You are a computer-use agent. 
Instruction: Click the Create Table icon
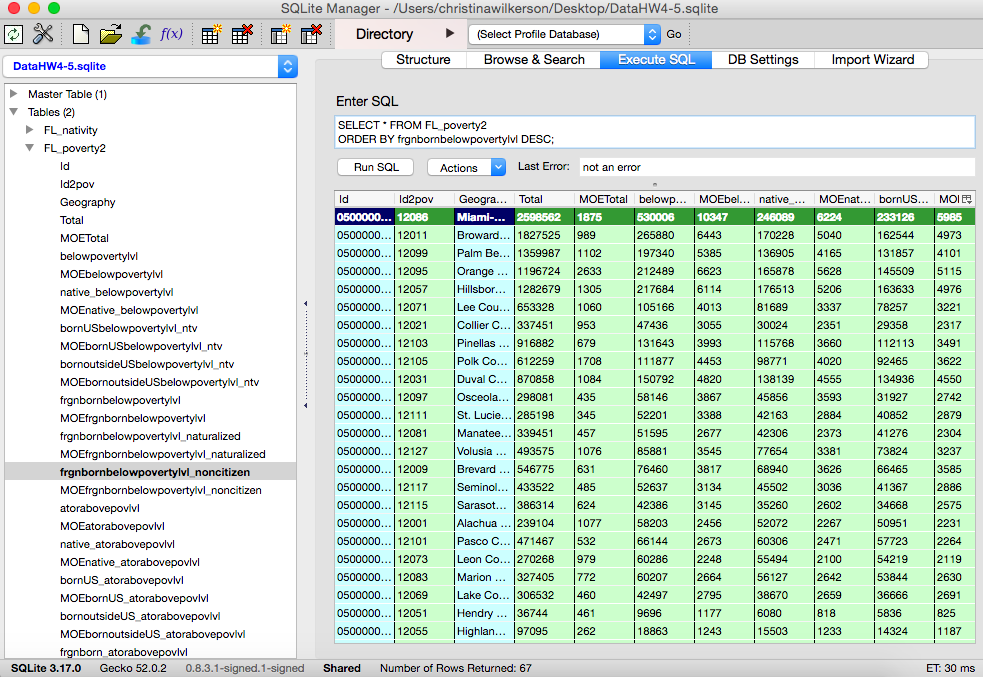click(211, 34)
